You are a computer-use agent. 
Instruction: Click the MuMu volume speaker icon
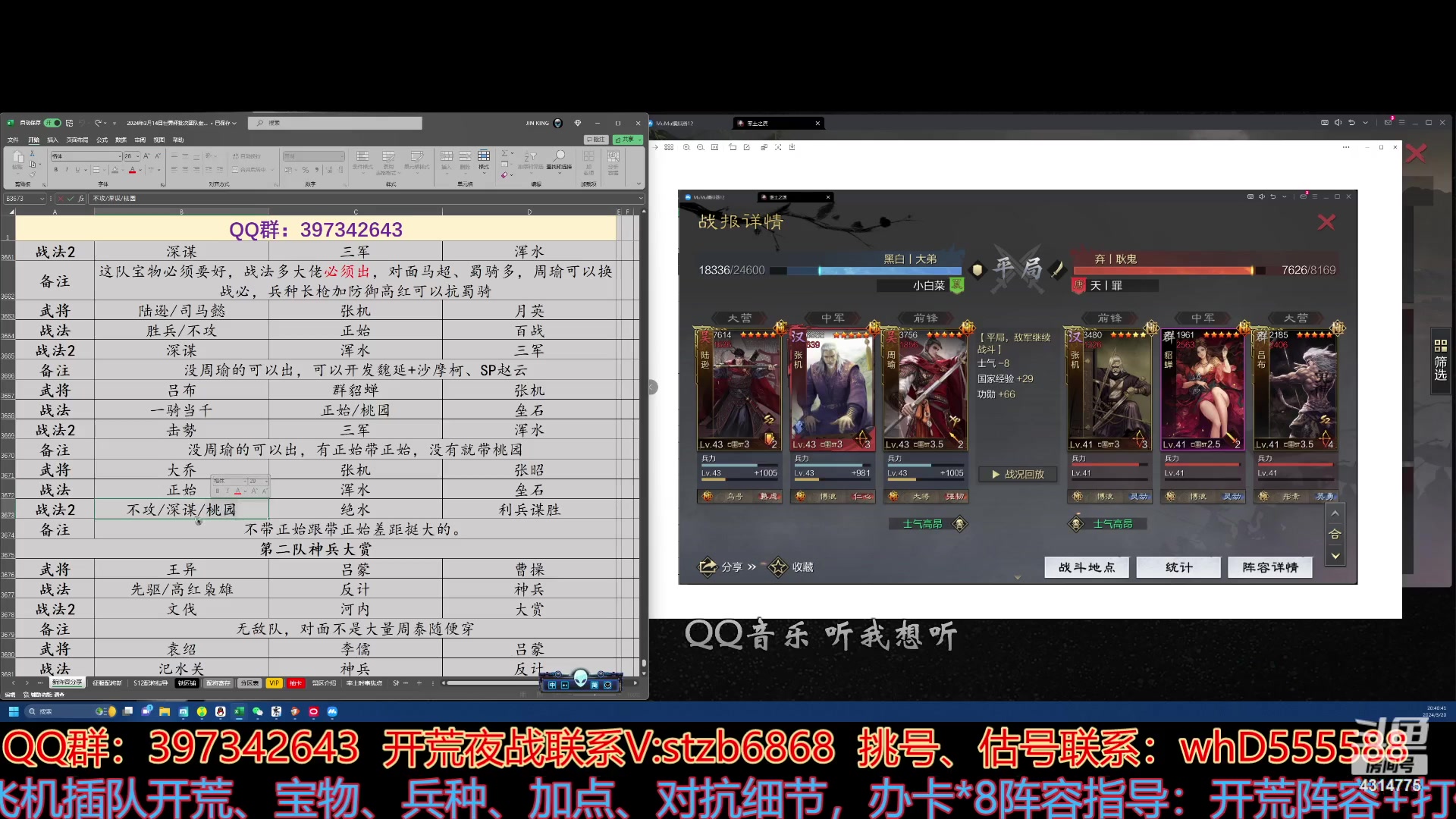coord(1338,123)
